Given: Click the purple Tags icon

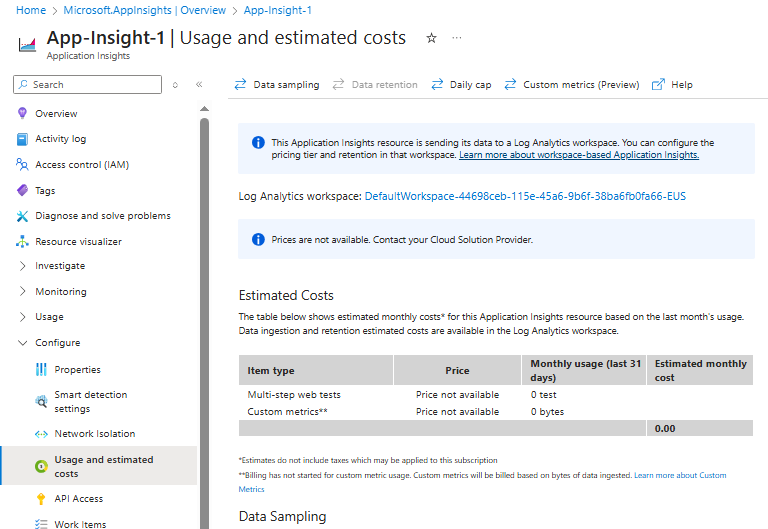Looking at the screenshot, I should point(22,190).
